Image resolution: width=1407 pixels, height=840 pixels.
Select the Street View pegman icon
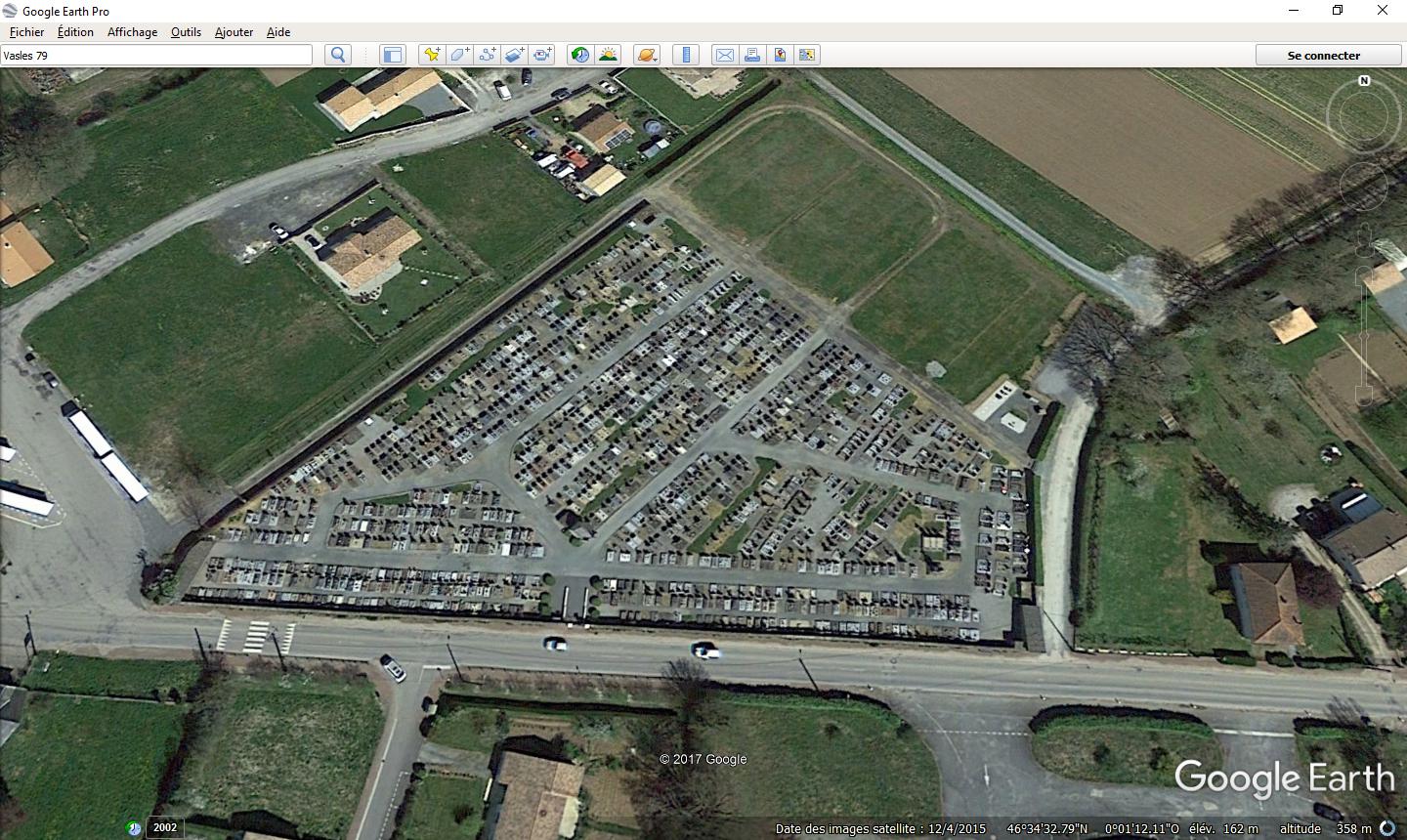click(x=1364, y=239)
